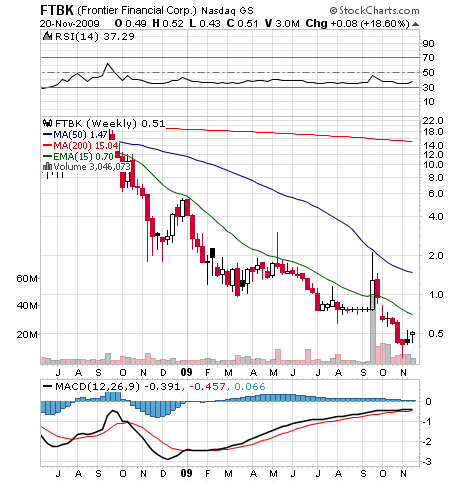This screenshot has height=482, width=460.
Task: Click the 1.0 price axis label
Action: click(436, 295)
